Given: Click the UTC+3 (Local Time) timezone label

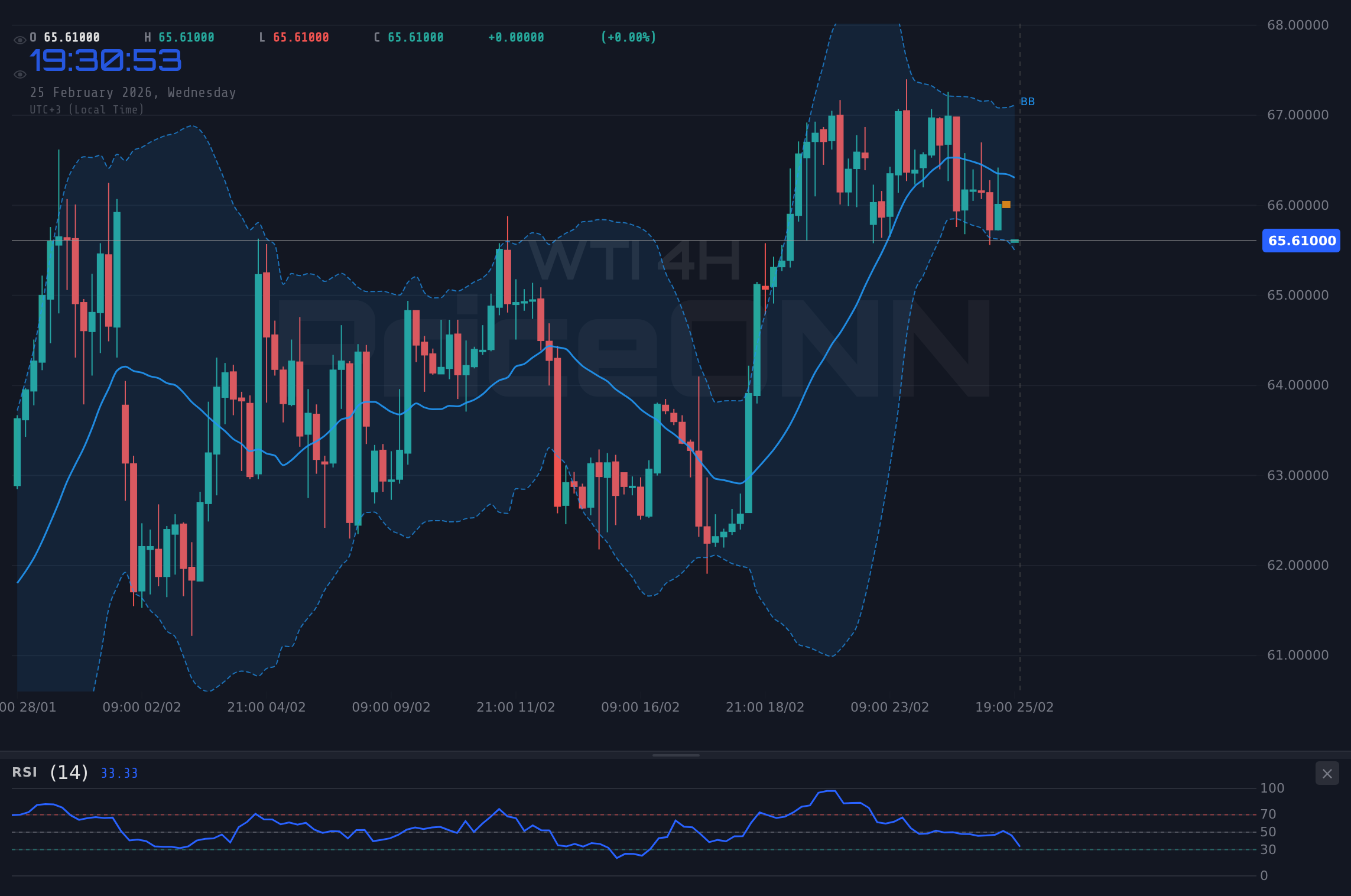Looking at the screenshot, I should click(86, 109).
